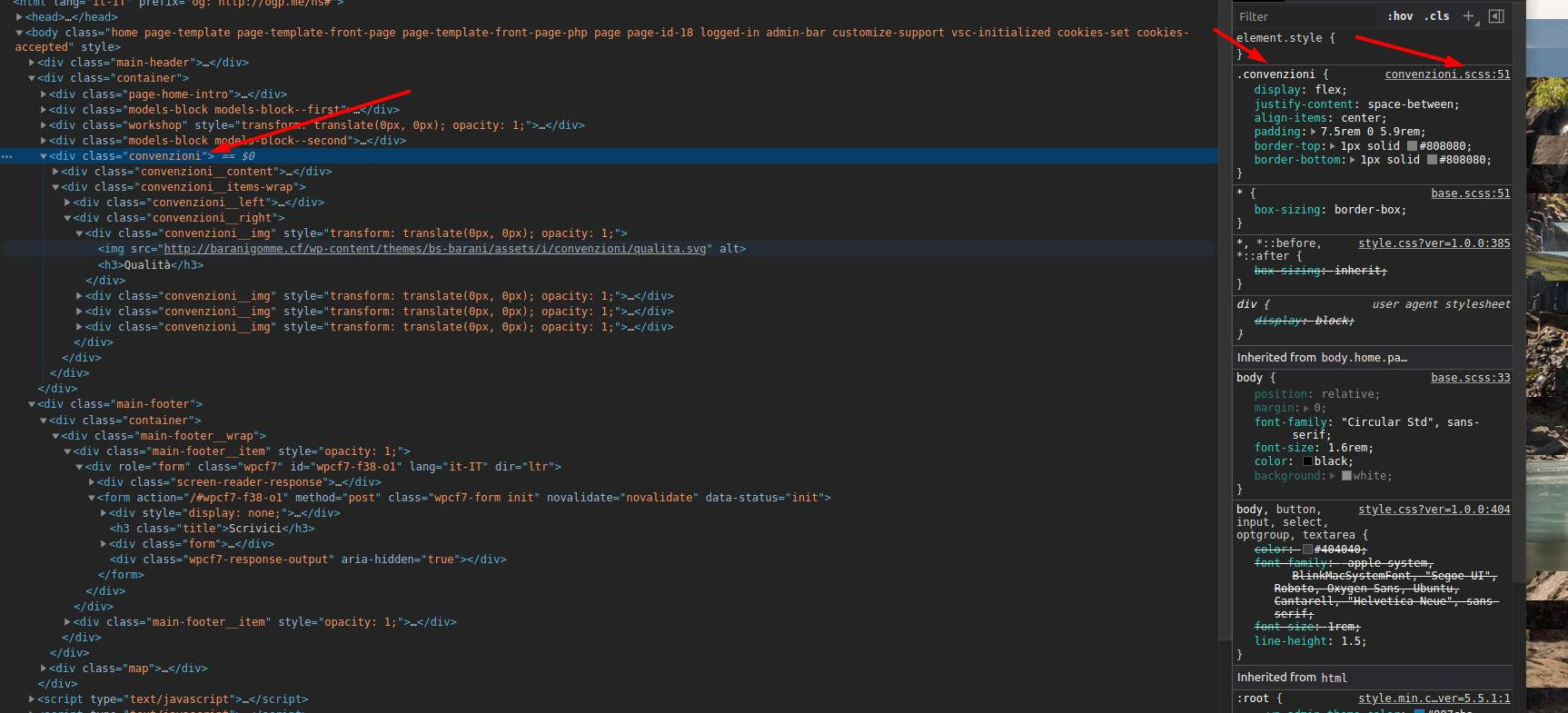Click the .convenzioni selector text
The height and width of the screenshot is (713, 1568).
[1275, 74]
